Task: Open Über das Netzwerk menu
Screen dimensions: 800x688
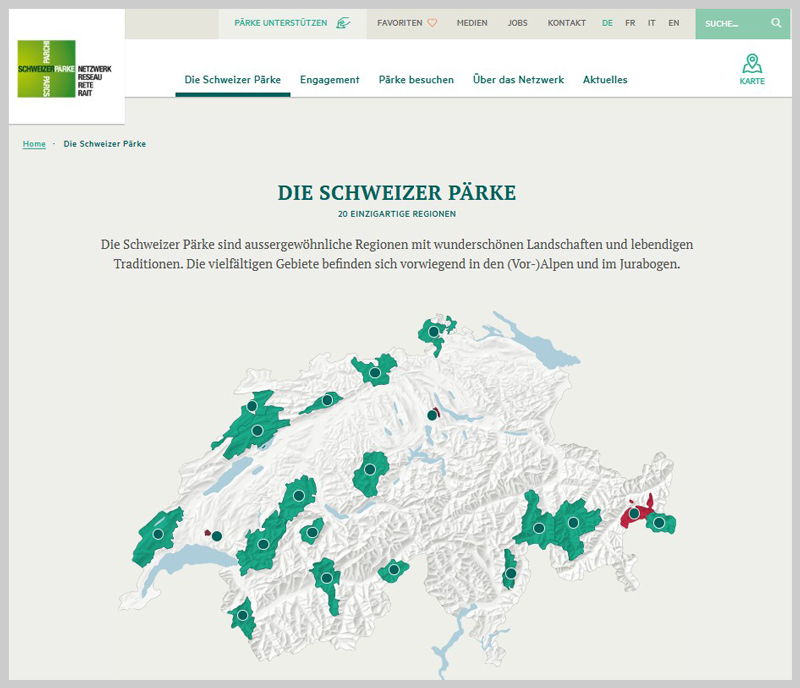Action: (518, 80)
